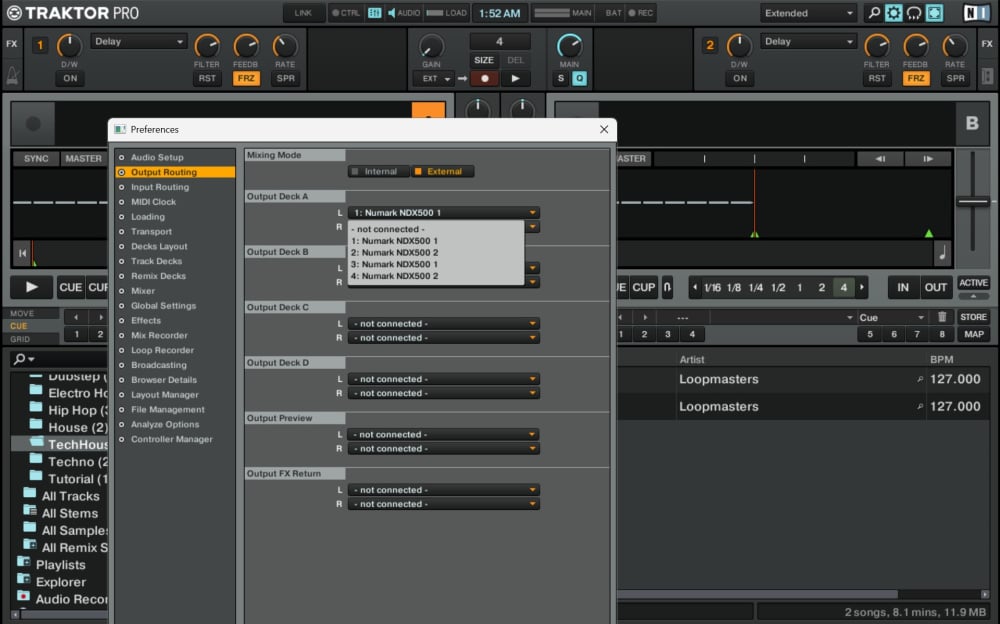Open the Audio Recordings red icon
Image resolution: width=1000 pixels, height=624 pixels.
pos(24,596)
